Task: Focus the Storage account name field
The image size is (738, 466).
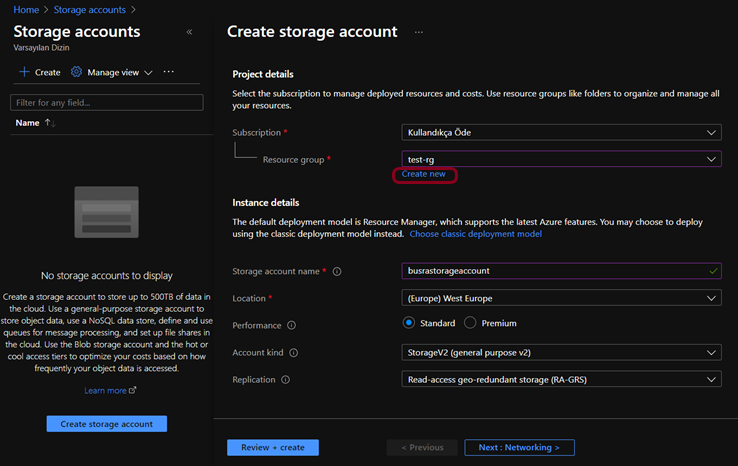Action: coord(561,271)
